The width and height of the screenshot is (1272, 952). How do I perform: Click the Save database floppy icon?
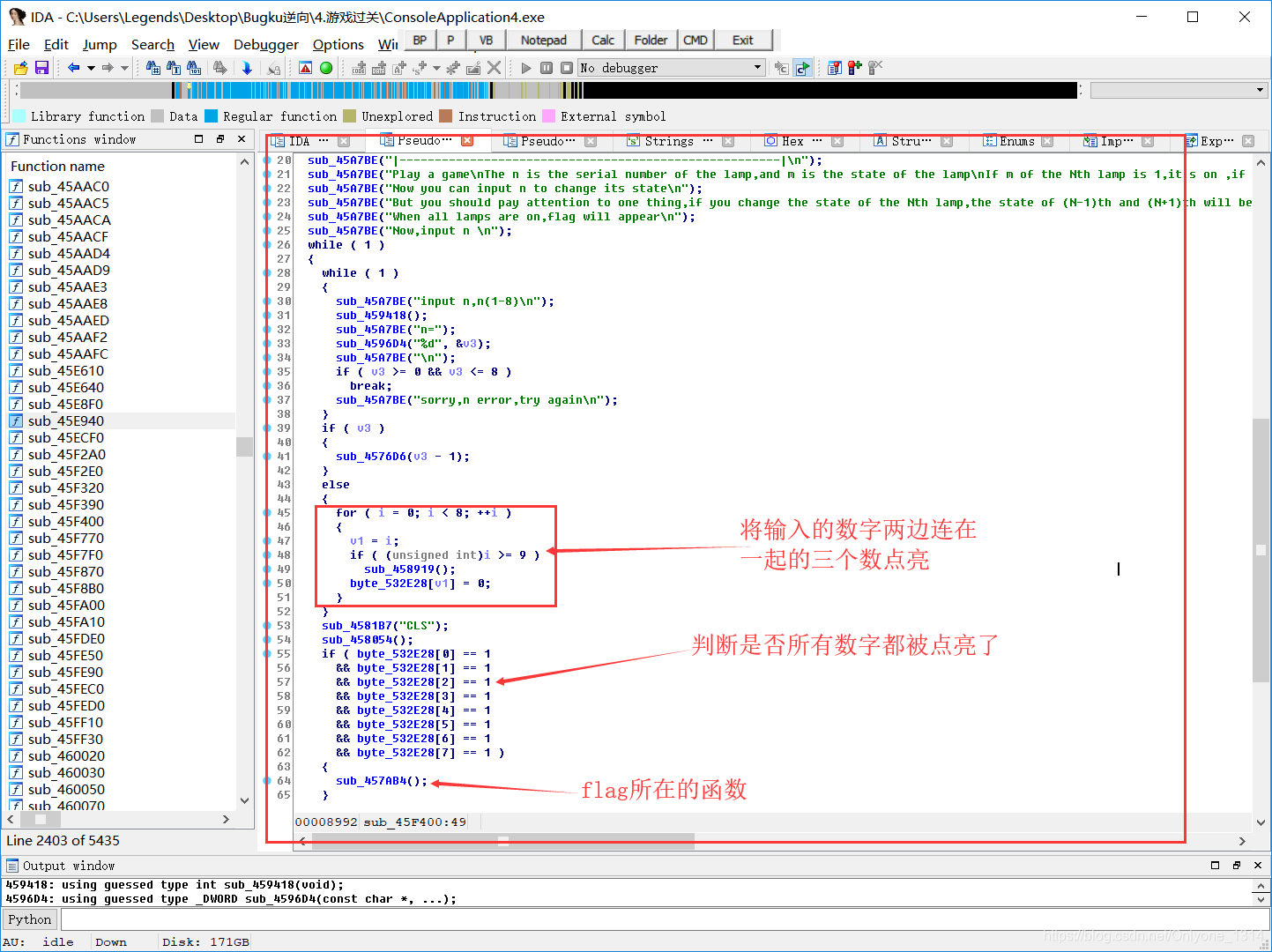pos(41,68)
